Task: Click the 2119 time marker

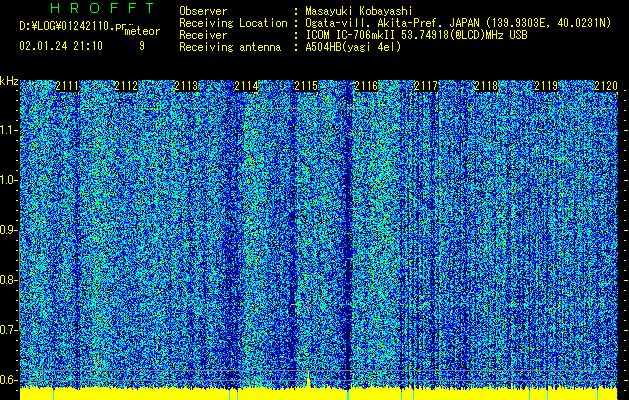Action: click(x=546, y=86)
